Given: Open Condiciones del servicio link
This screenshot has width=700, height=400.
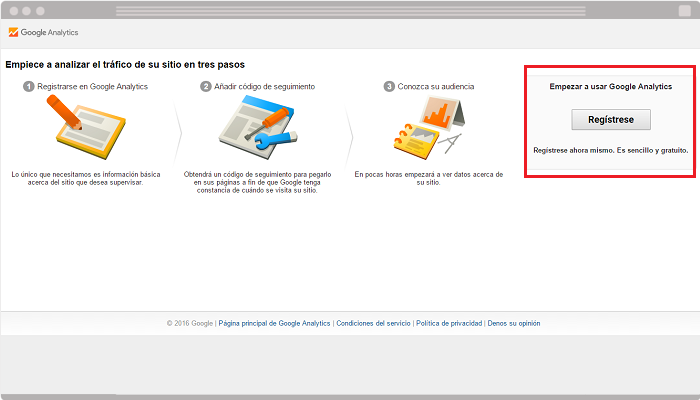Looking at the screenshot, I should pyautogui.click(x=373, y=323).
